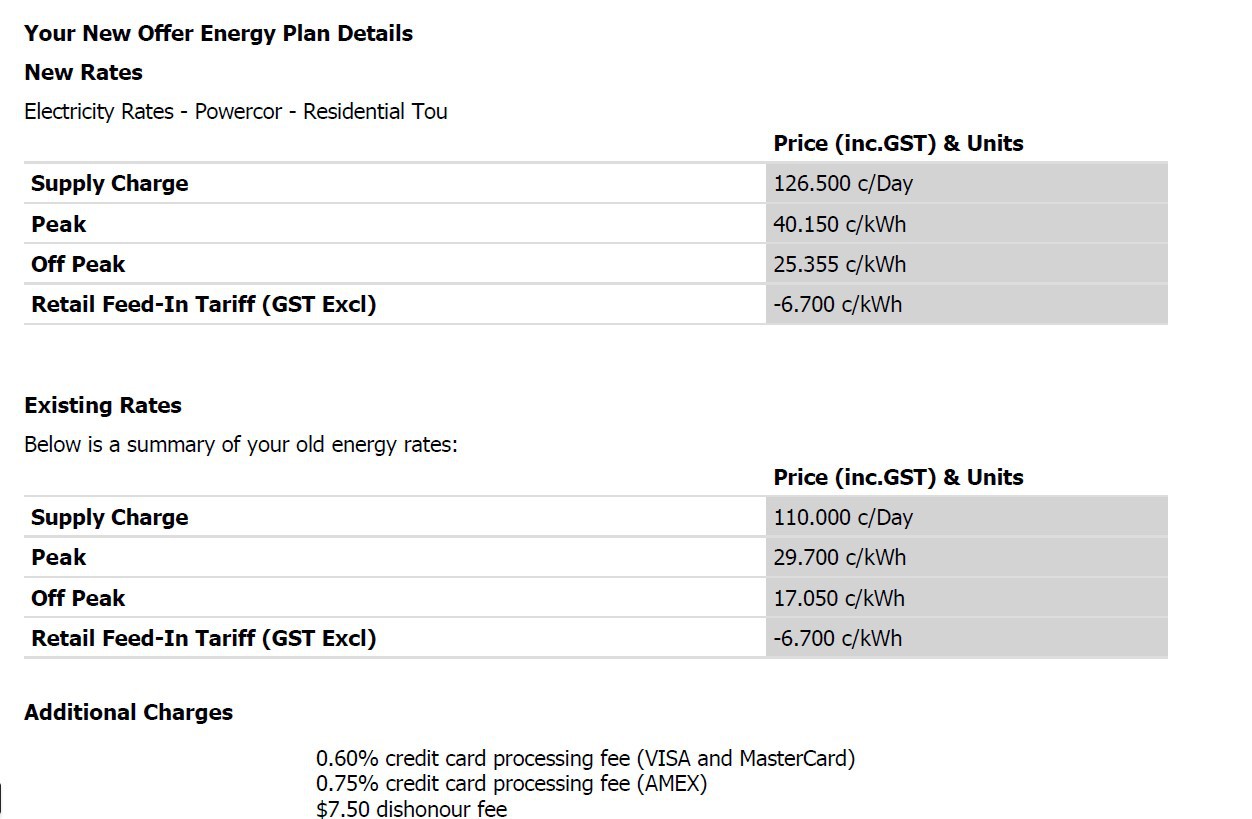Click 'Retail Feed-In Tariff (GST Excl)' under Existing Rates

pyautogui.click(x=203, y=638)
